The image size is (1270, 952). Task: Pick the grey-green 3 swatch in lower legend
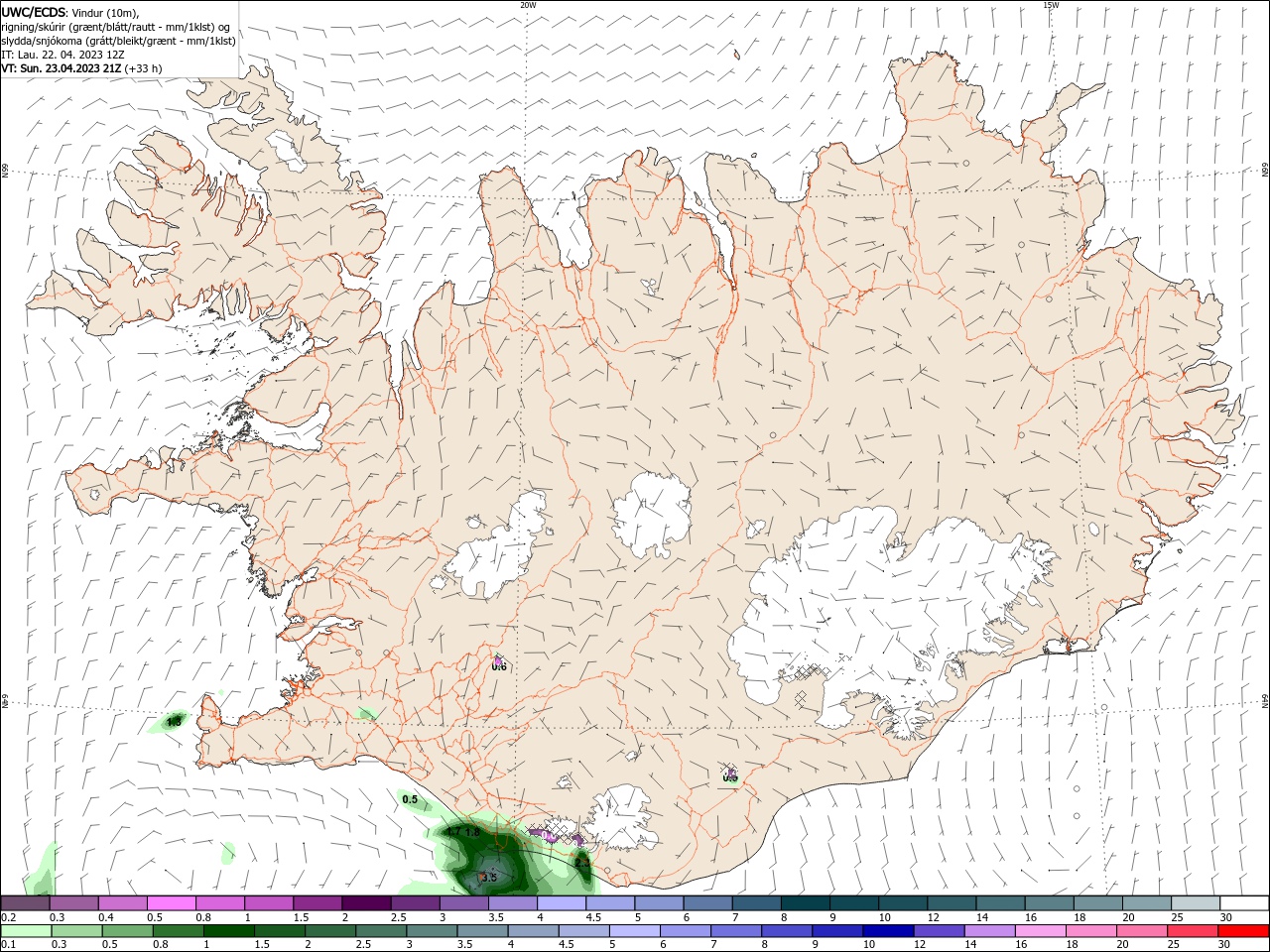(432, 931)
